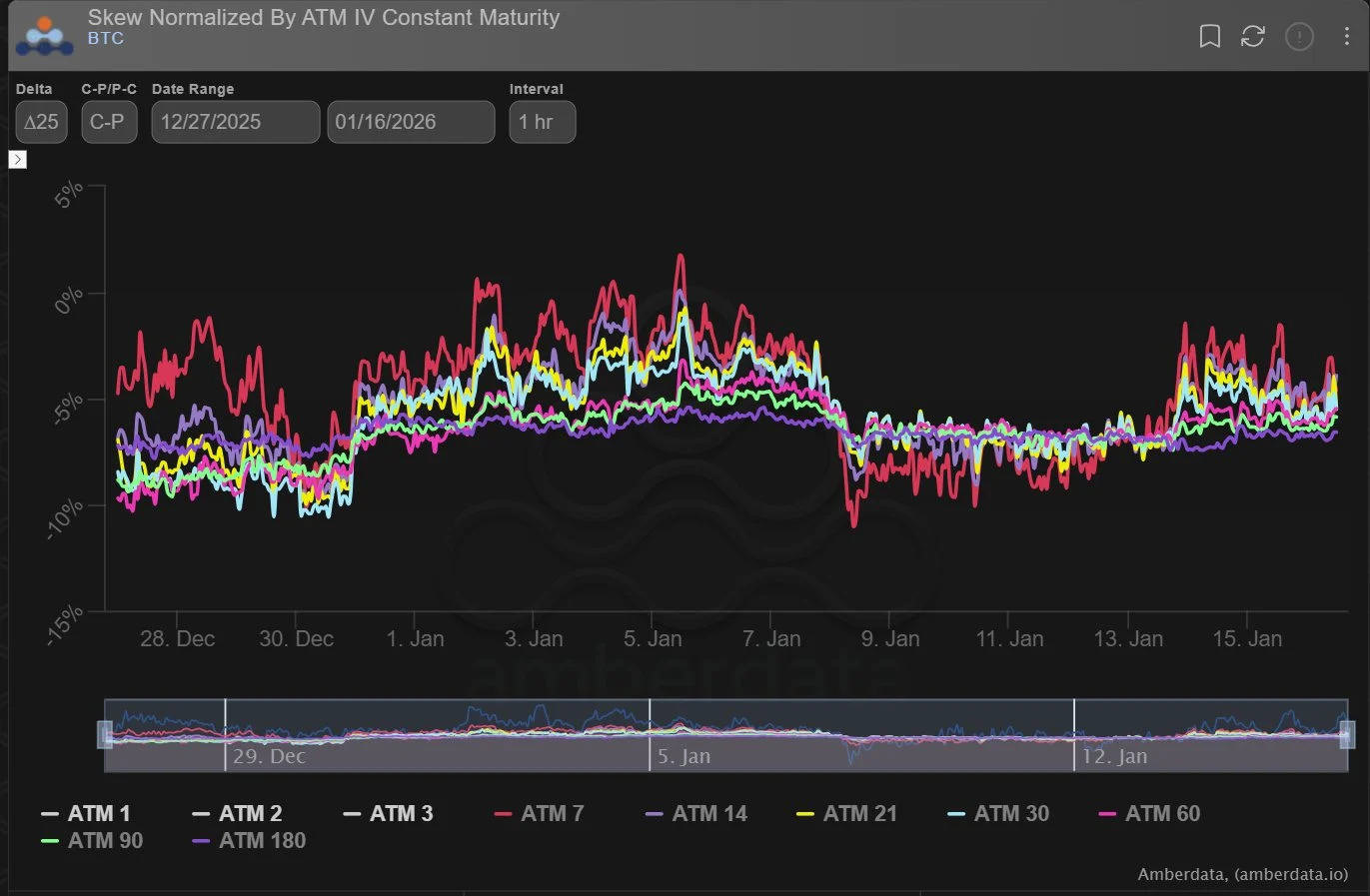The height and width of the screenshot is (896, 1370).
Task: Click the 28. Dec x-axis label
Action: pyautogui.click(x=177, y=639)
